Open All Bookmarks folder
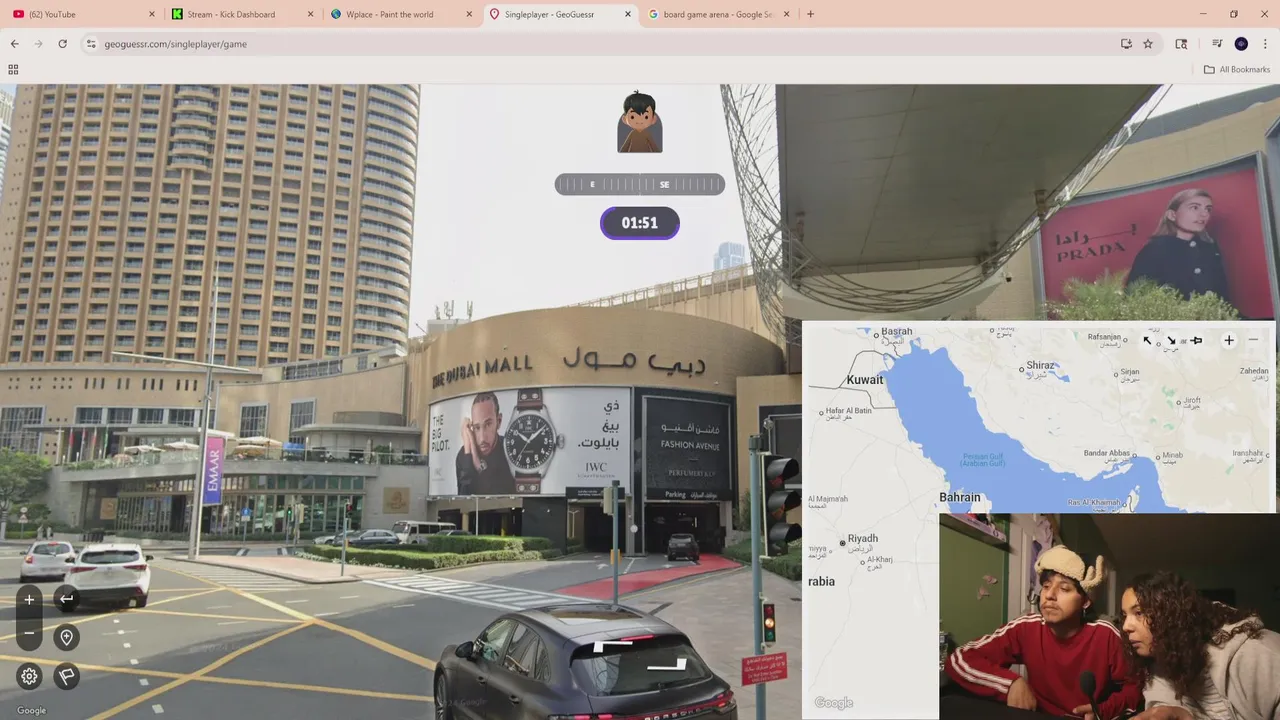 1236,70
